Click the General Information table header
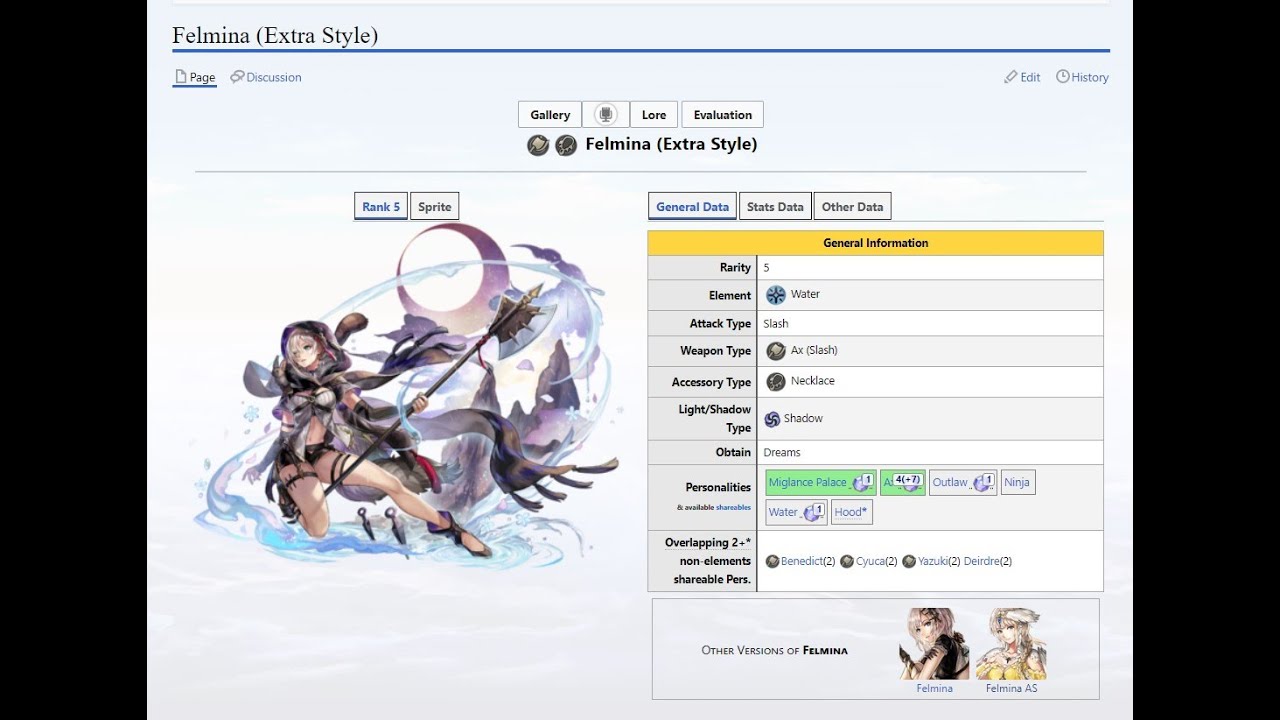Image resolution: width=1280 pixels, height=720 pixels. tap(875, 243)
